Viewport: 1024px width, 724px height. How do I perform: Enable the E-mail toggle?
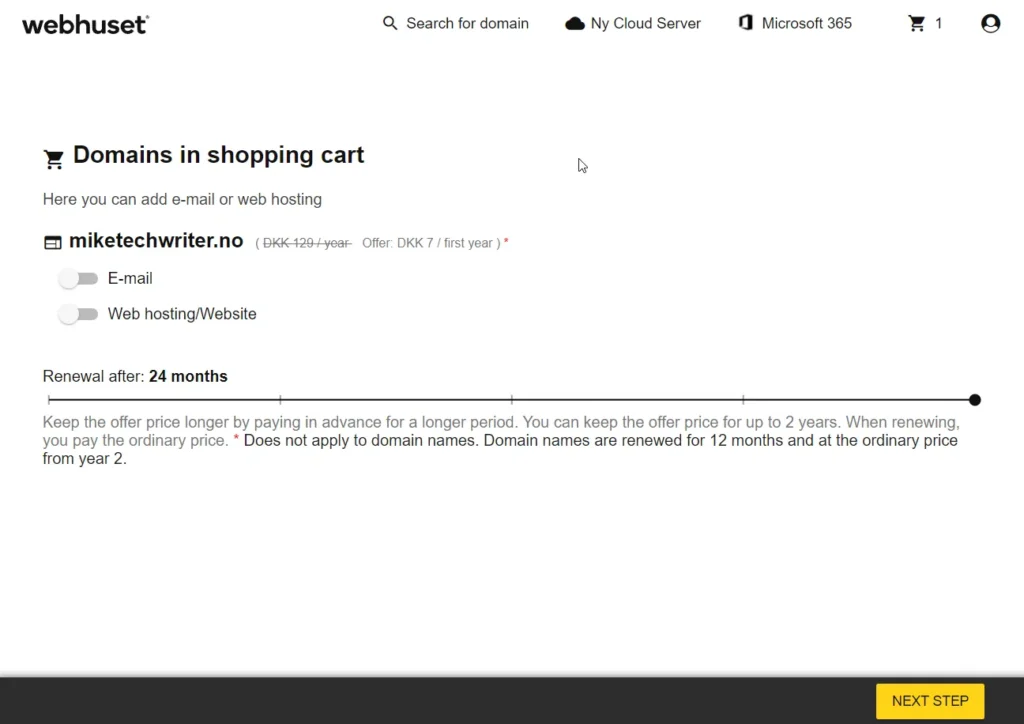pos(78,278)
